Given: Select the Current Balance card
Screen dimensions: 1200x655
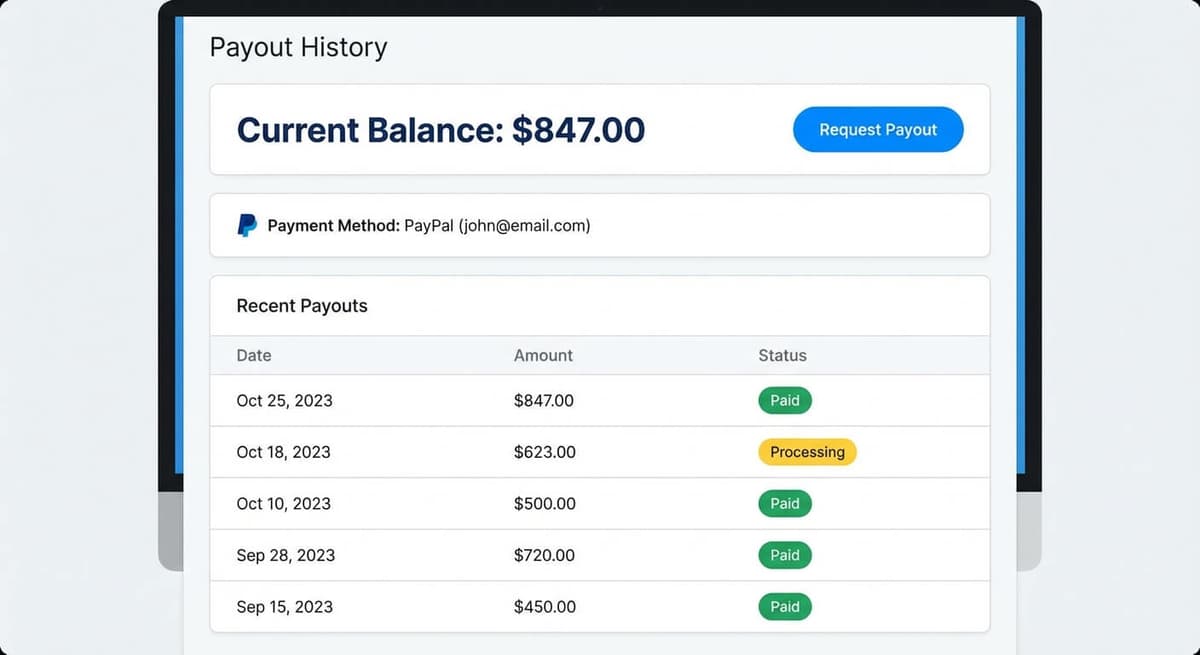Looking at the screenshot, I should tap(600, 130).
